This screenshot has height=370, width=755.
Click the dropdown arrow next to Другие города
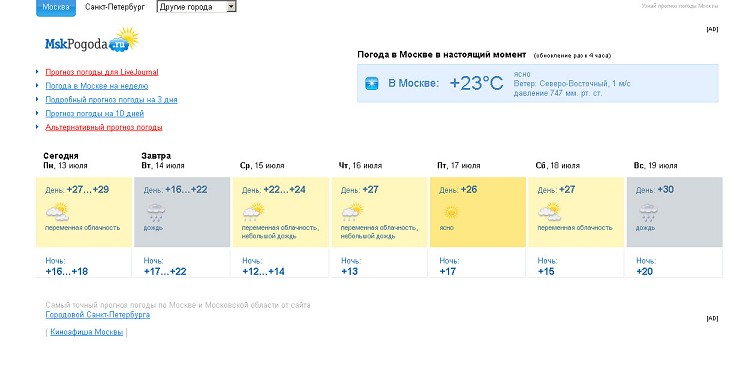point(231,7)
